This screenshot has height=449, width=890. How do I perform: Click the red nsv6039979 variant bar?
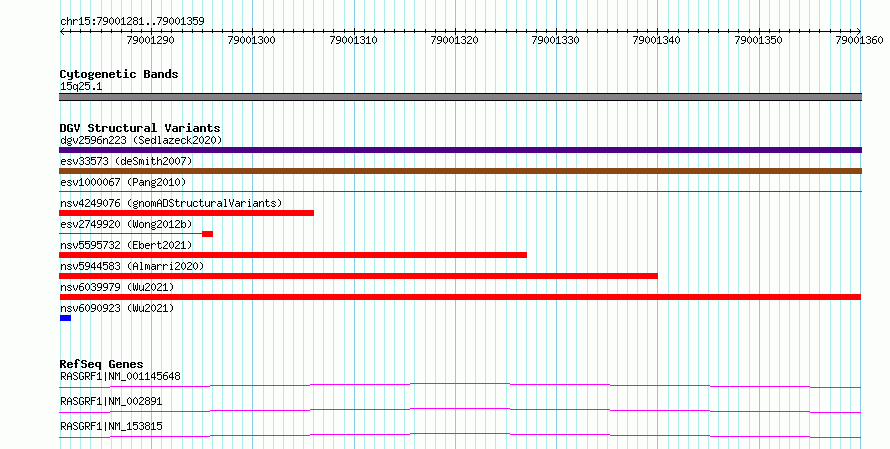tap(460, 297)
